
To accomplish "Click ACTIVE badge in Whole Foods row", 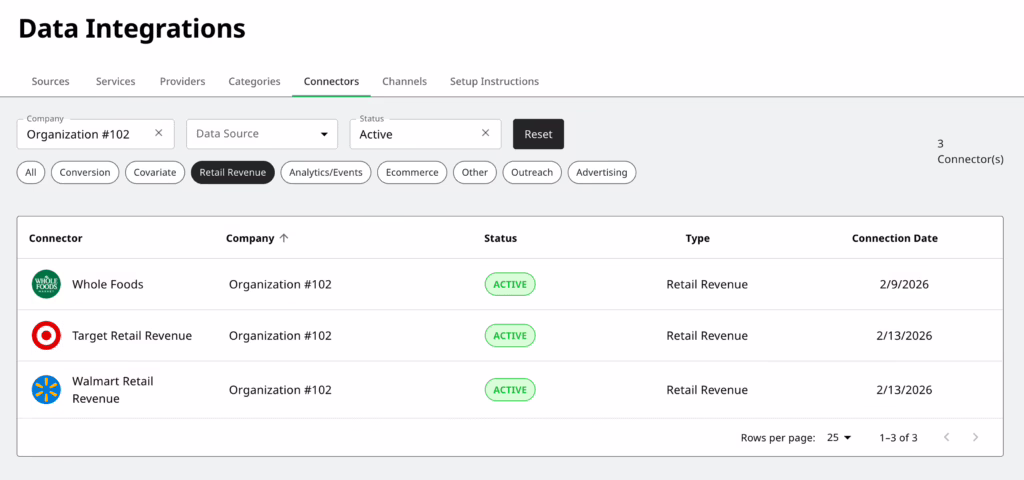I will (x=510, y=284).
